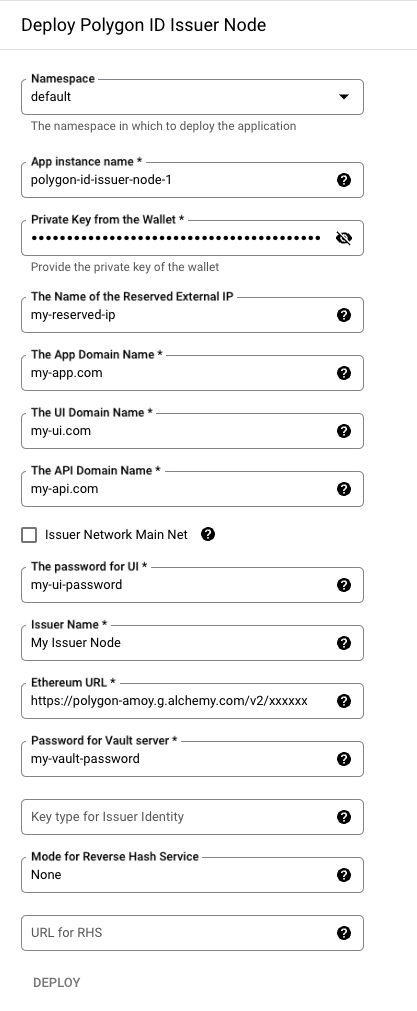This screenshot has height=1011, width=417.
Task: Click the DEPLOY button
Action: click(x=57, y=983)
